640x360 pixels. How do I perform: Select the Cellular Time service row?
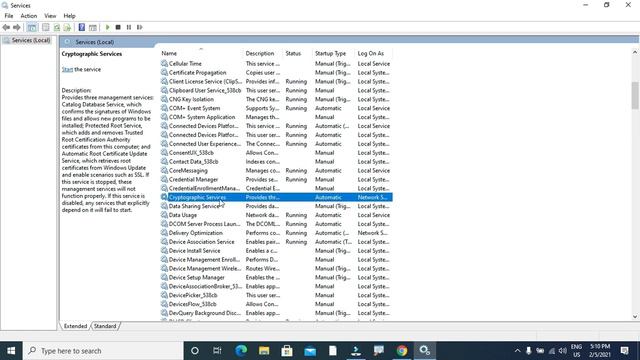pyautogui.click(x=276, y=64)
